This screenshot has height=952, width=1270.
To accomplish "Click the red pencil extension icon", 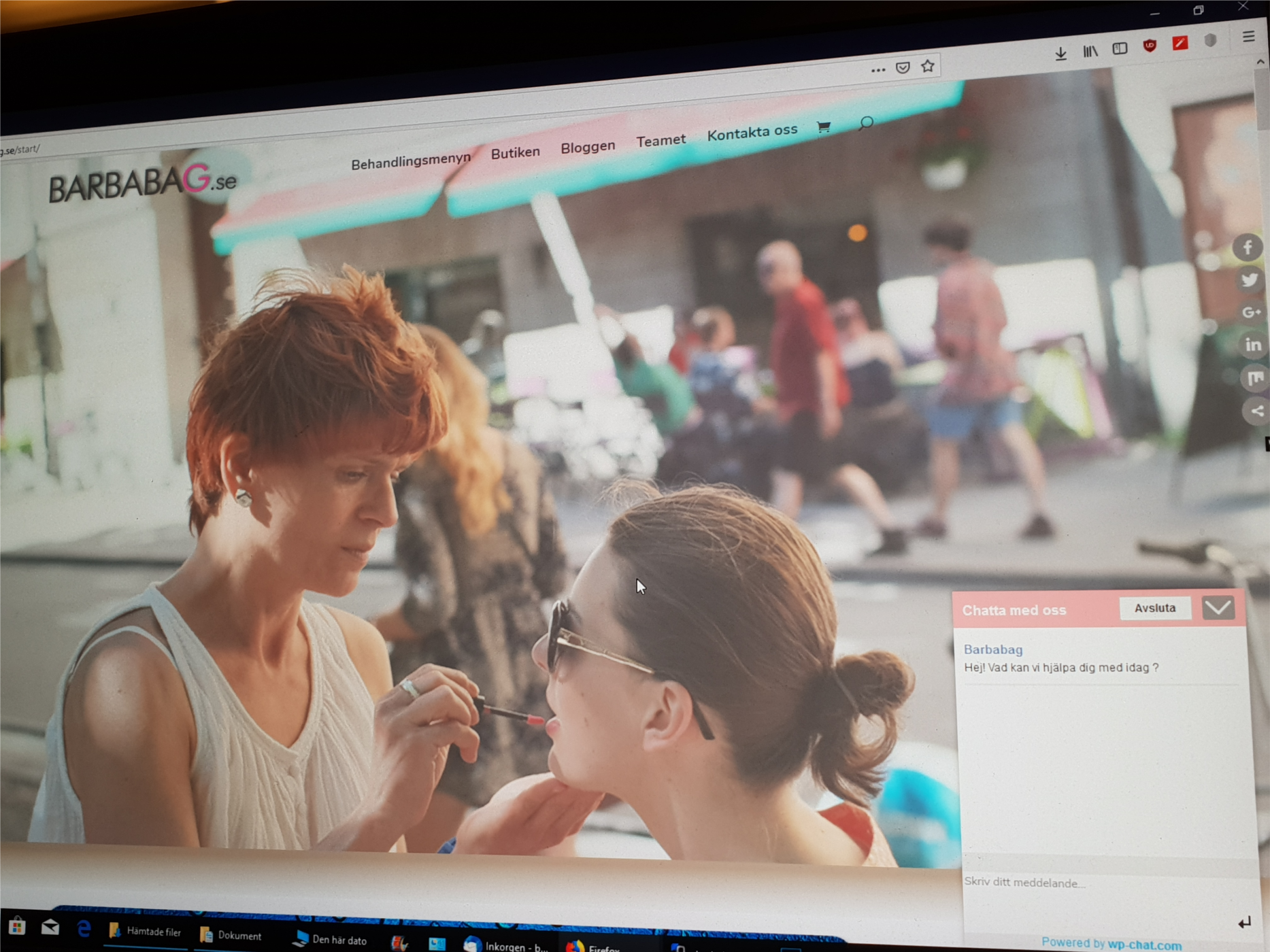I will click(x=1180, y=43).
